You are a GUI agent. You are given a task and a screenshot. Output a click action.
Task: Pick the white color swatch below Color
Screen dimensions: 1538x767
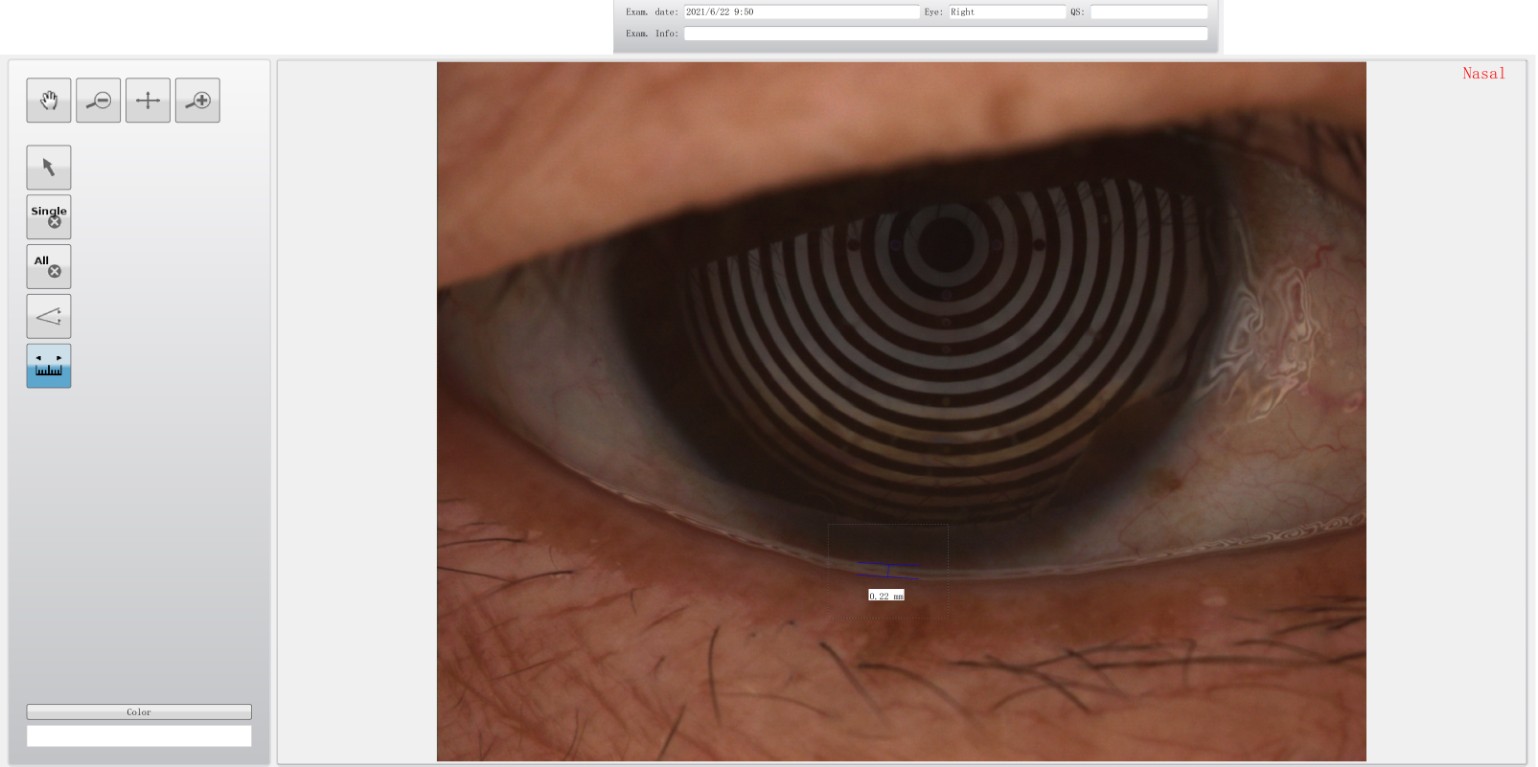click(139, 736)
